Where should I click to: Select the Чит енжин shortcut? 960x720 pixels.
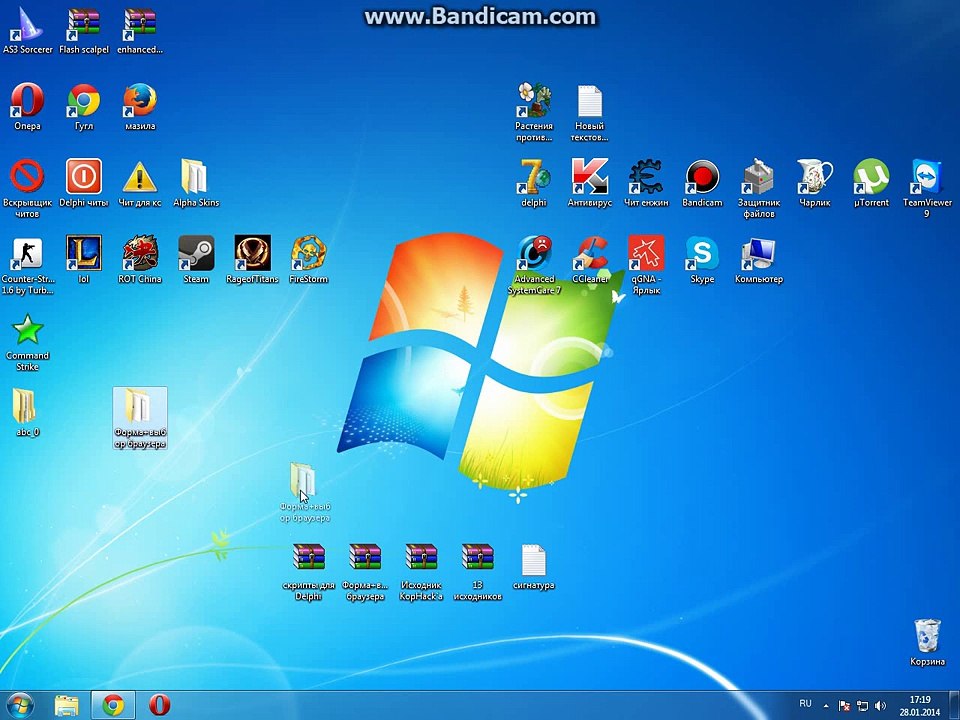coord(646,182)
